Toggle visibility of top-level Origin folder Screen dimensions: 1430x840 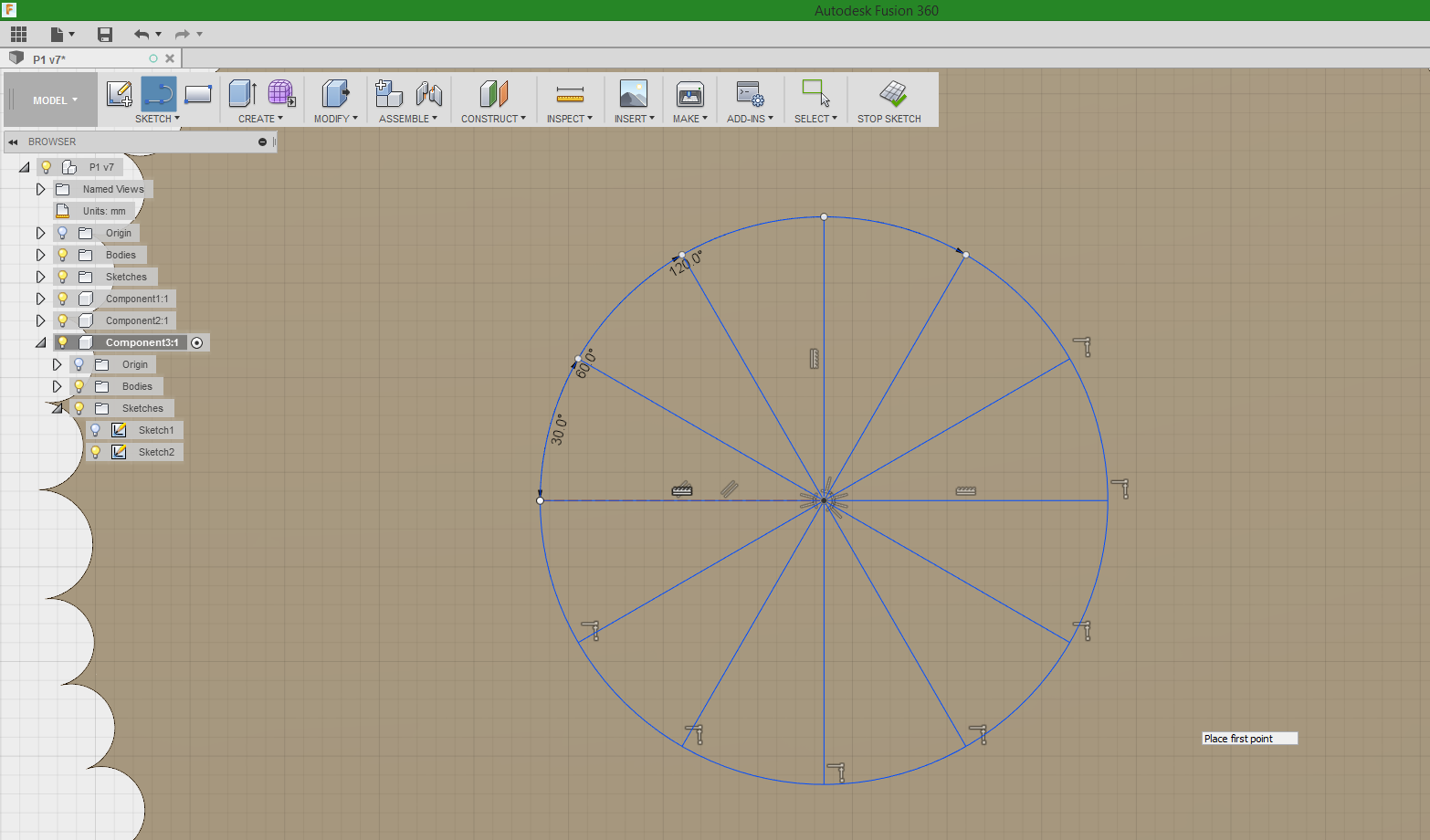63,233
